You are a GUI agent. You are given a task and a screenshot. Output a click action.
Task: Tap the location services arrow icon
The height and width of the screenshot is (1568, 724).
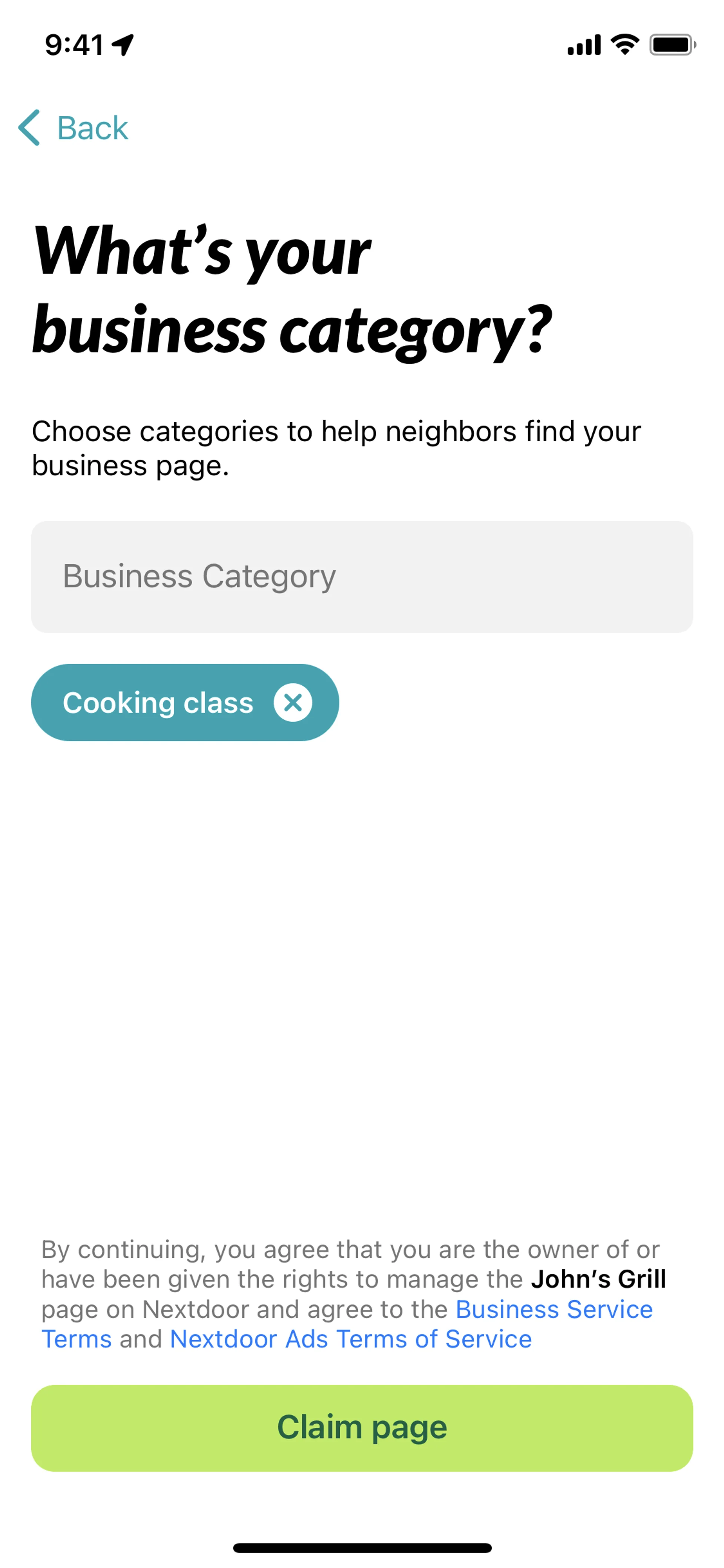point(123,45)
